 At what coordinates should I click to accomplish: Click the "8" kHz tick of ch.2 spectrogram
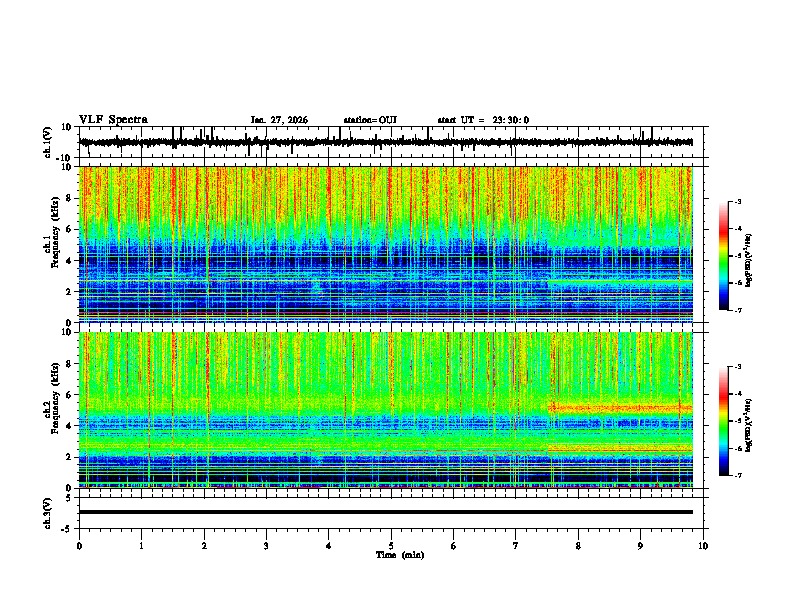pyautogui.click(x=69, y=364)
